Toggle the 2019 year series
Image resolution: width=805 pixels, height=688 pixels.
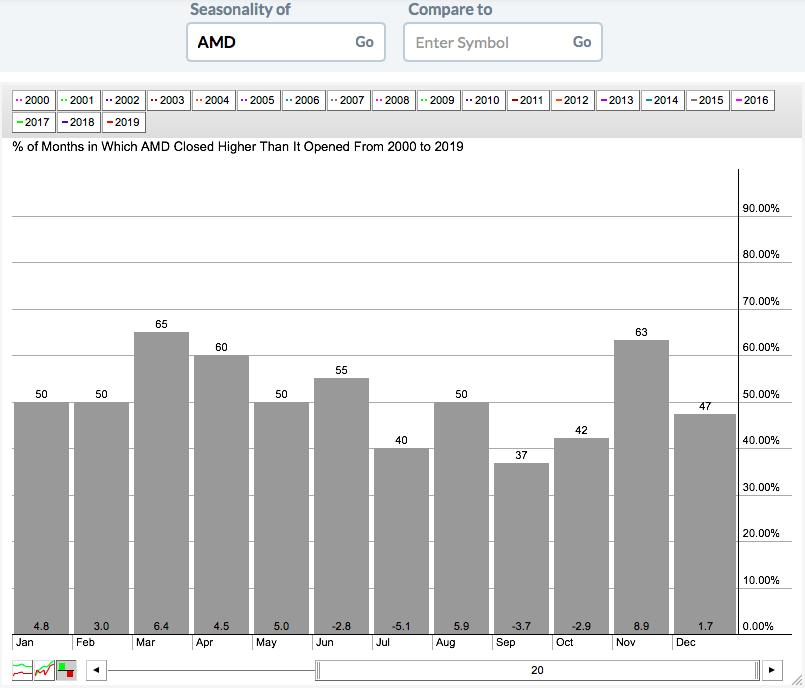point(123,122)
